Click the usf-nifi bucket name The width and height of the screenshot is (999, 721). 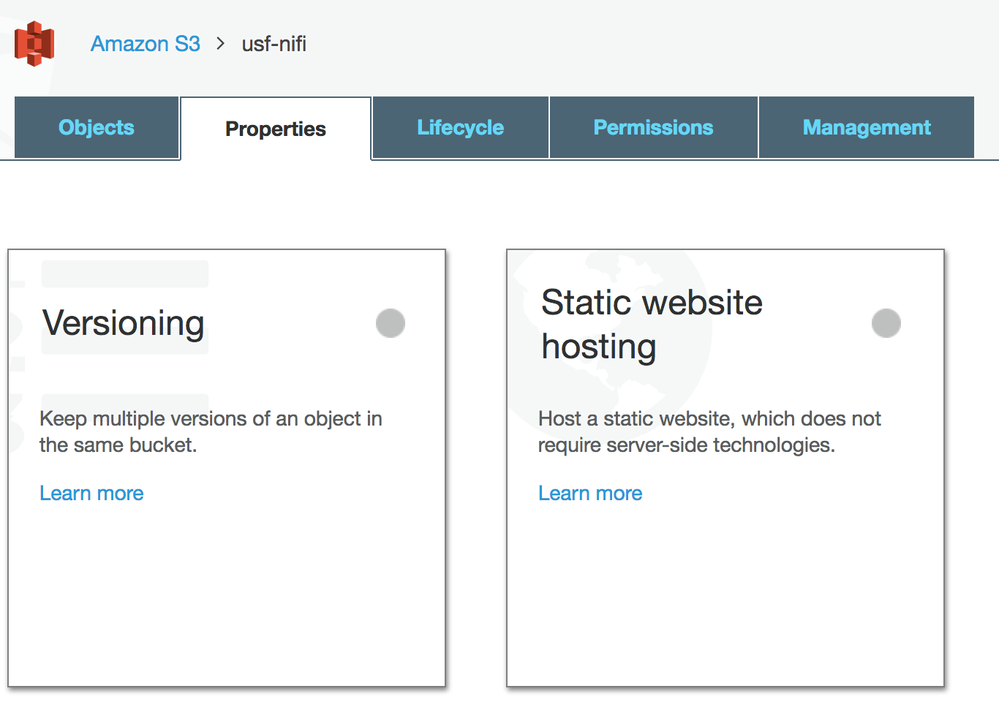coord(274,44)
